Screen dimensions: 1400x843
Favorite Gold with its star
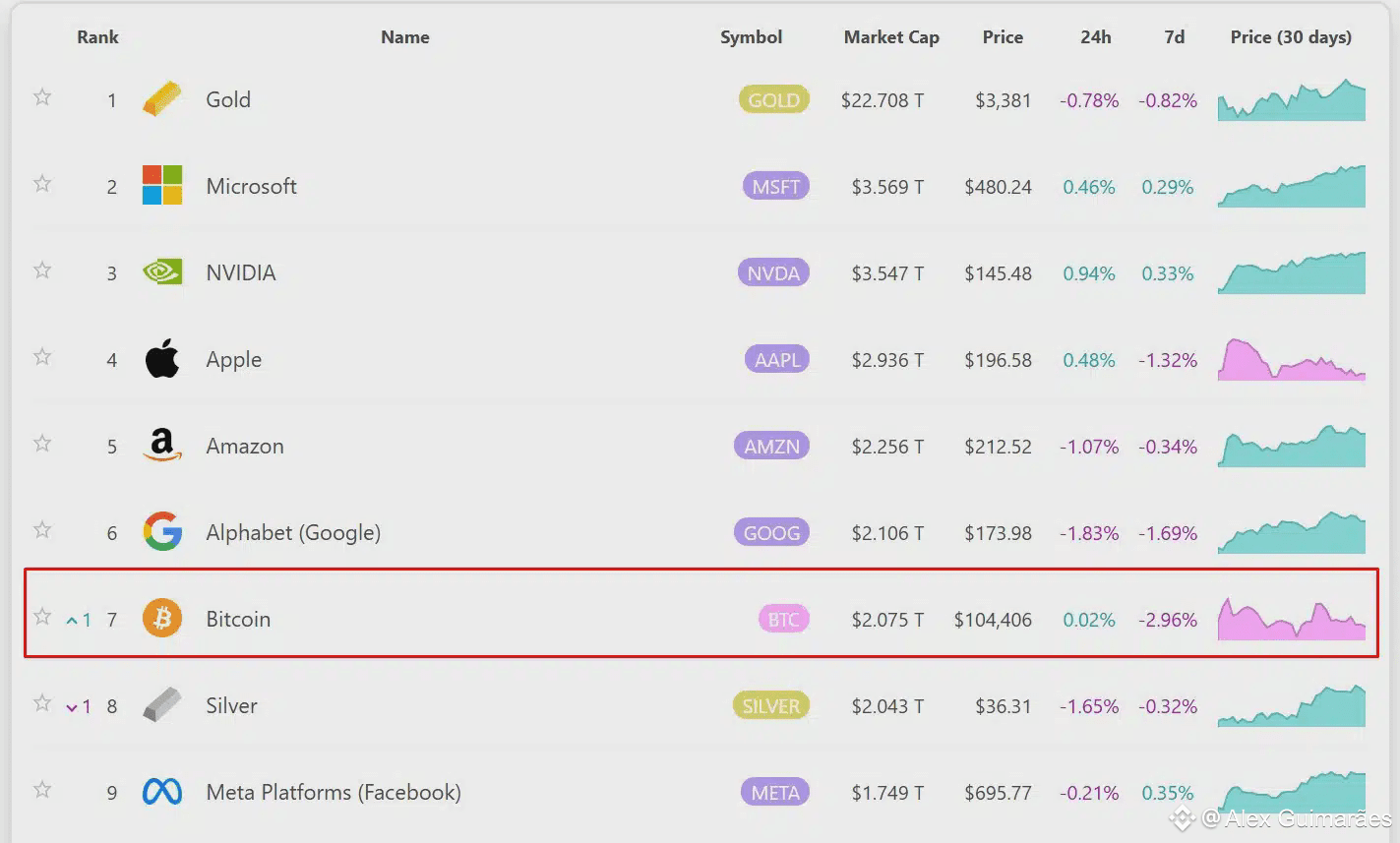tap(42, 97)
